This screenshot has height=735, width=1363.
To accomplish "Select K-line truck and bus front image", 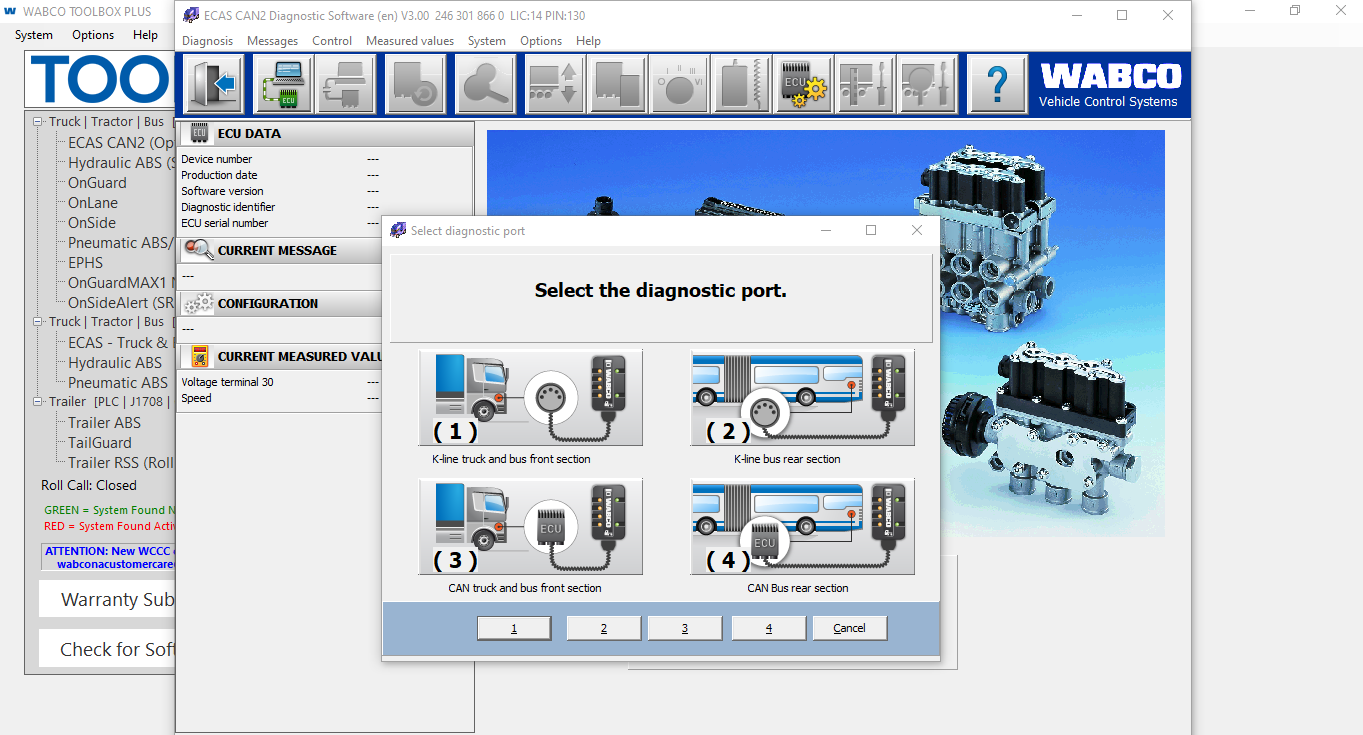I will [531, 398].
